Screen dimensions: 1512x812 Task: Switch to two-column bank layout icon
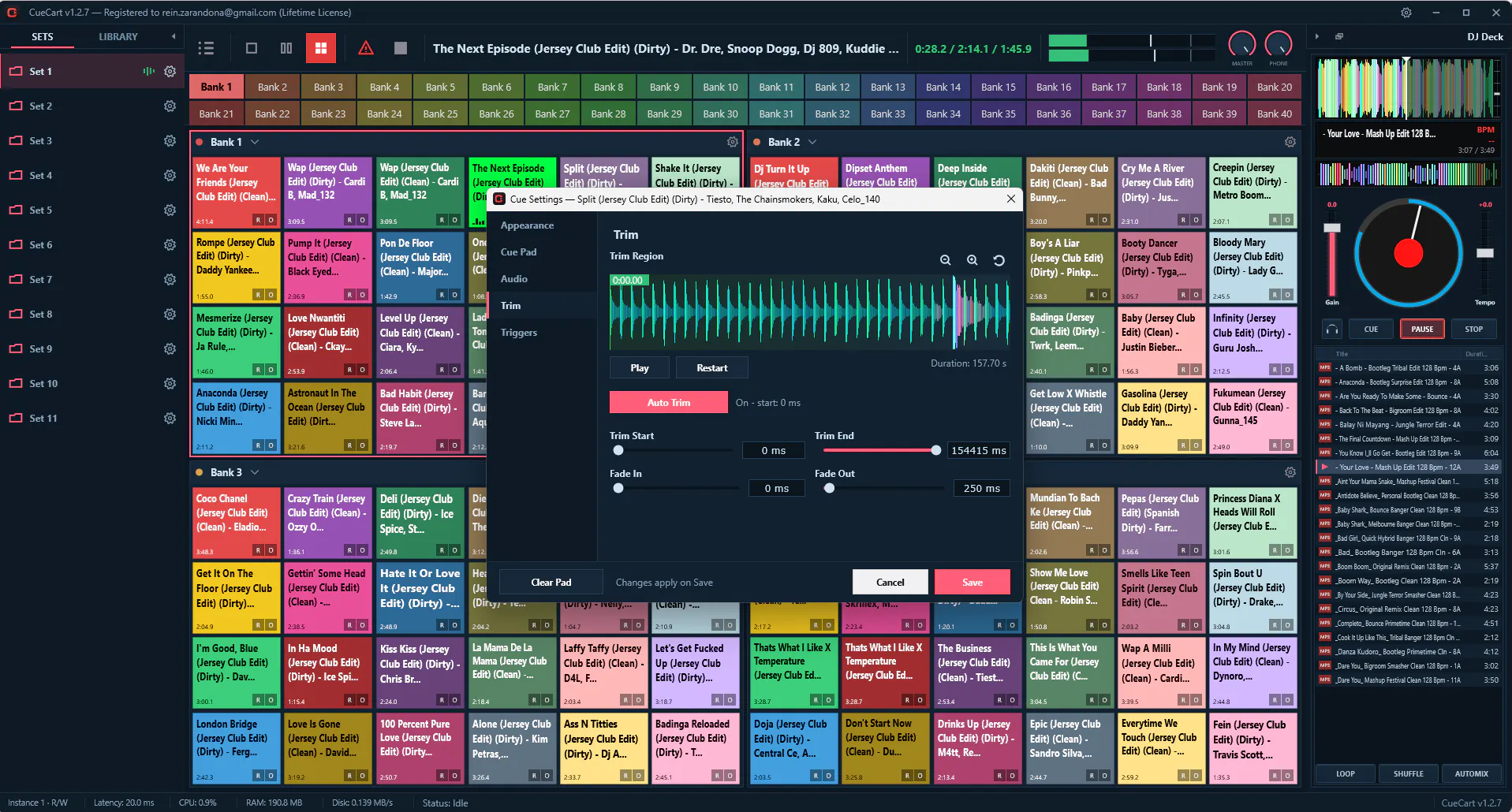[x=286, y=48]
